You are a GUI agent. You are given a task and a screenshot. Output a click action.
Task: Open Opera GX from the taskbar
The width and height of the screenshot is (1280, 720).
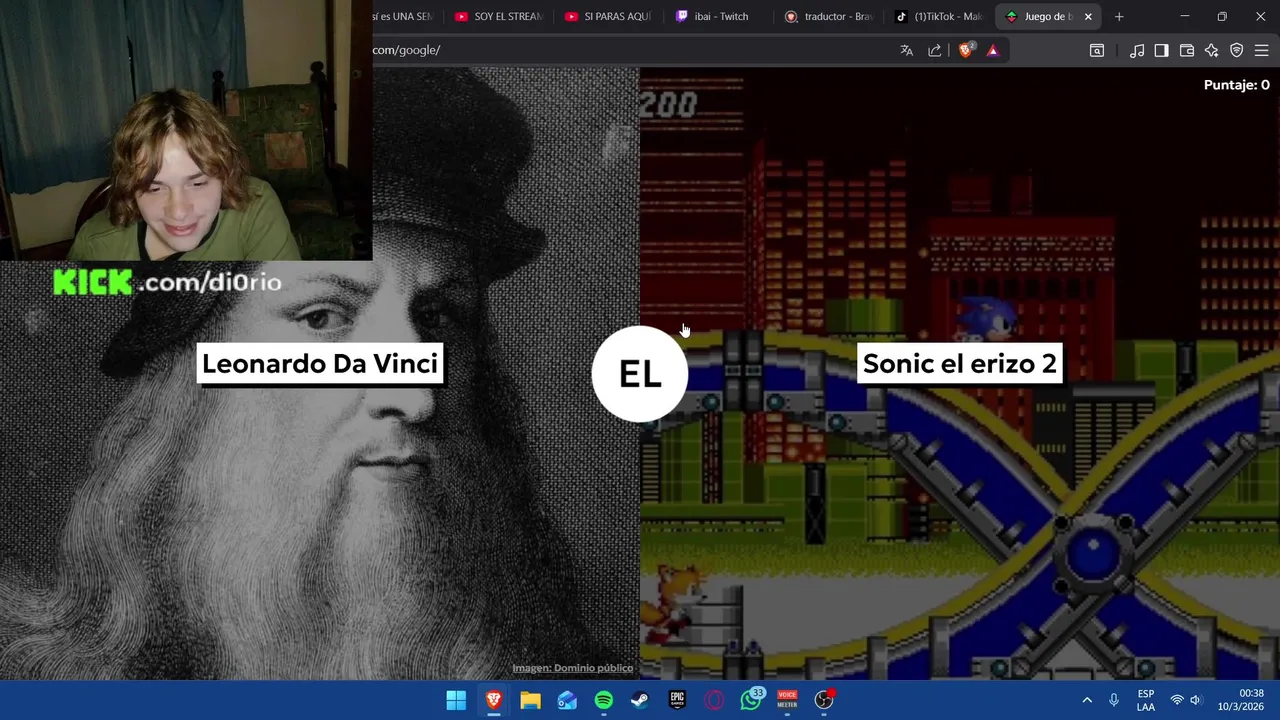(x=714, y=700)
